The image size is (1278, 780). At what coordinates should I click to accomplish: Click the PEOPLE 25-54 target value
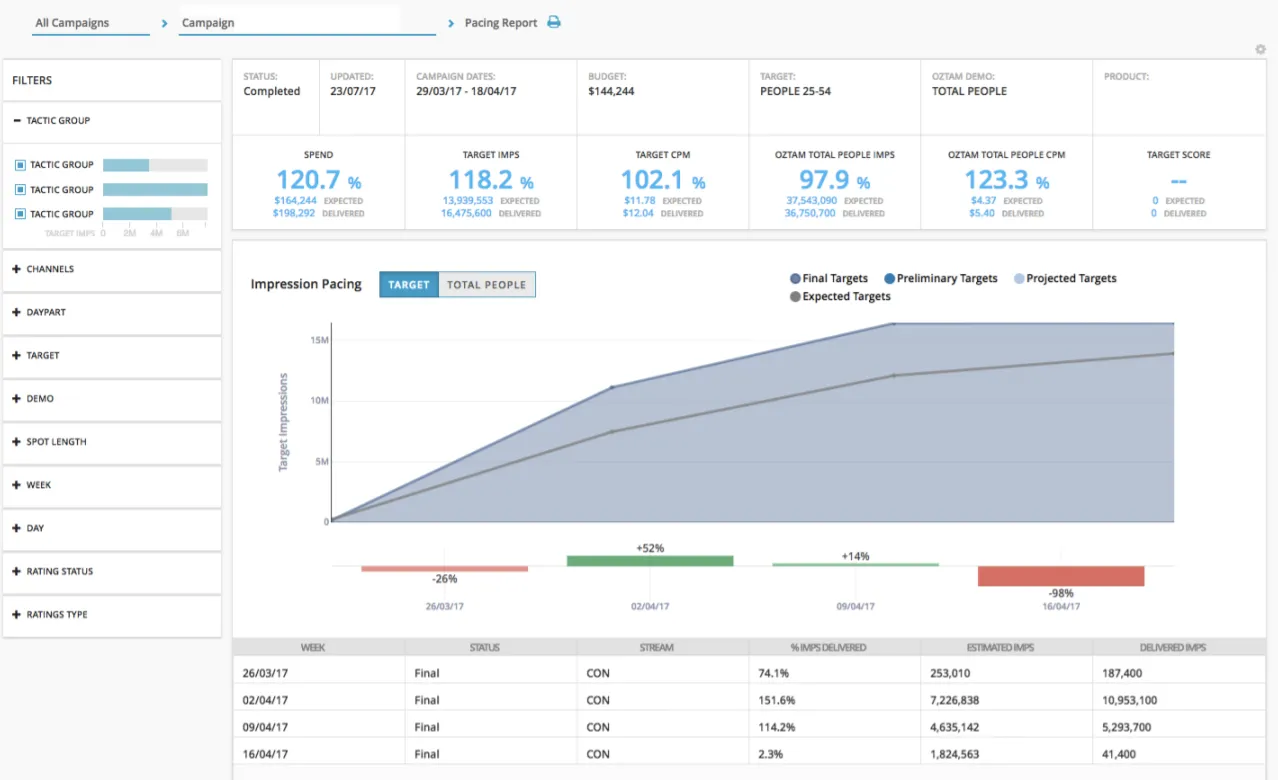795,91
